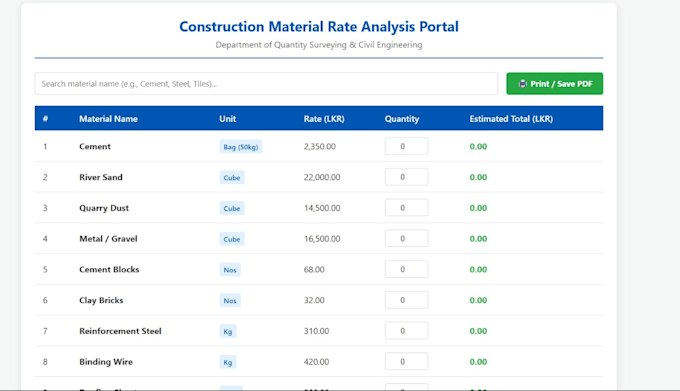680x391 pixels.
Task: Click the printer icon in Print button
Action: [523, 84]
